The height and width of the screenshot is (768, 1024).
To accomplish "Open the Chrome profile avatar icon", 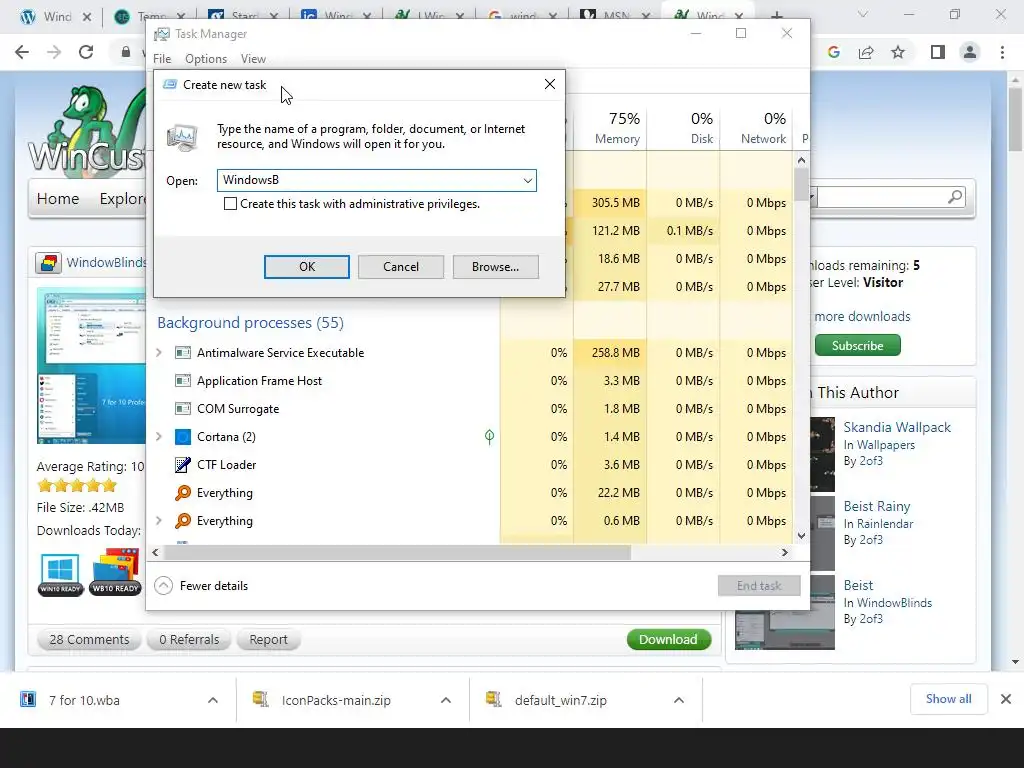I will [970, 52].
